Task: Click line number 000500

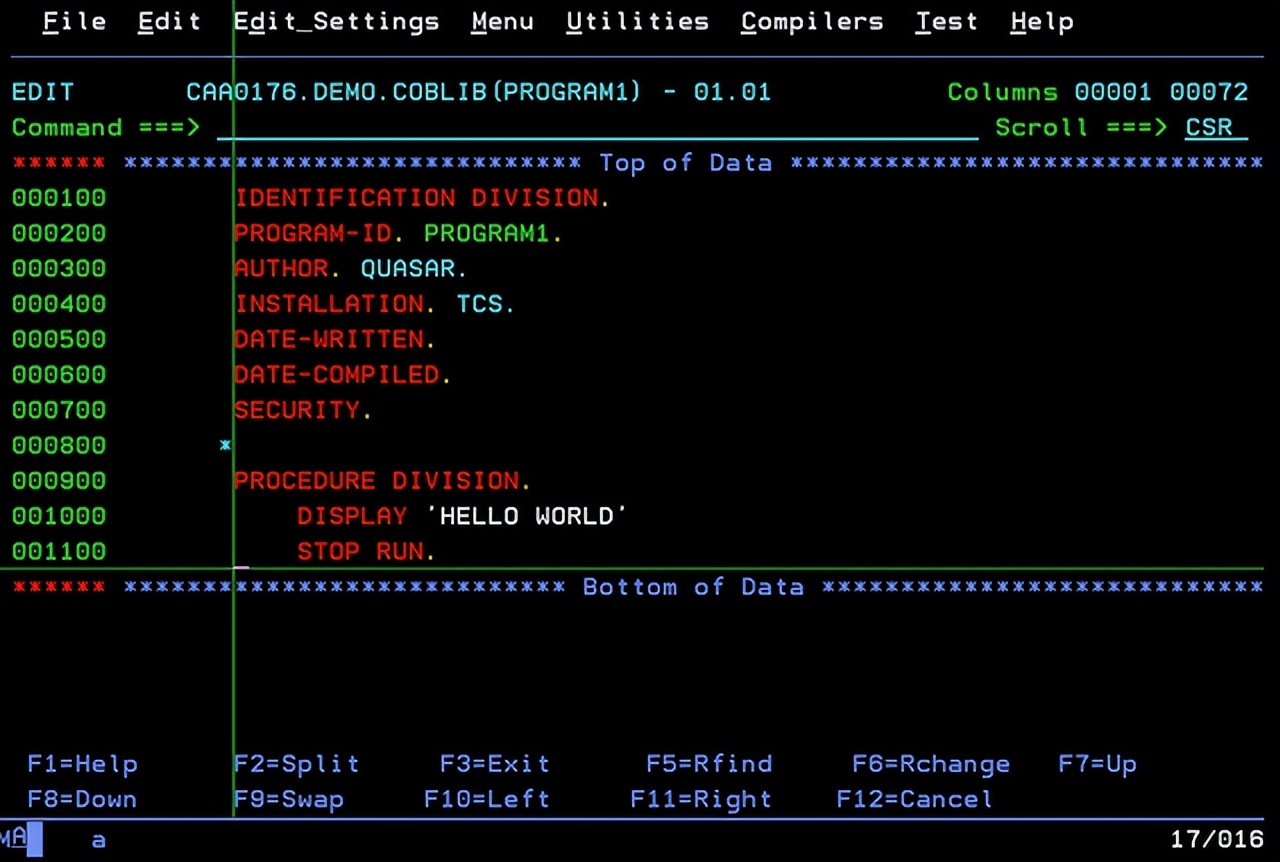Action: [x=59, y=339]
